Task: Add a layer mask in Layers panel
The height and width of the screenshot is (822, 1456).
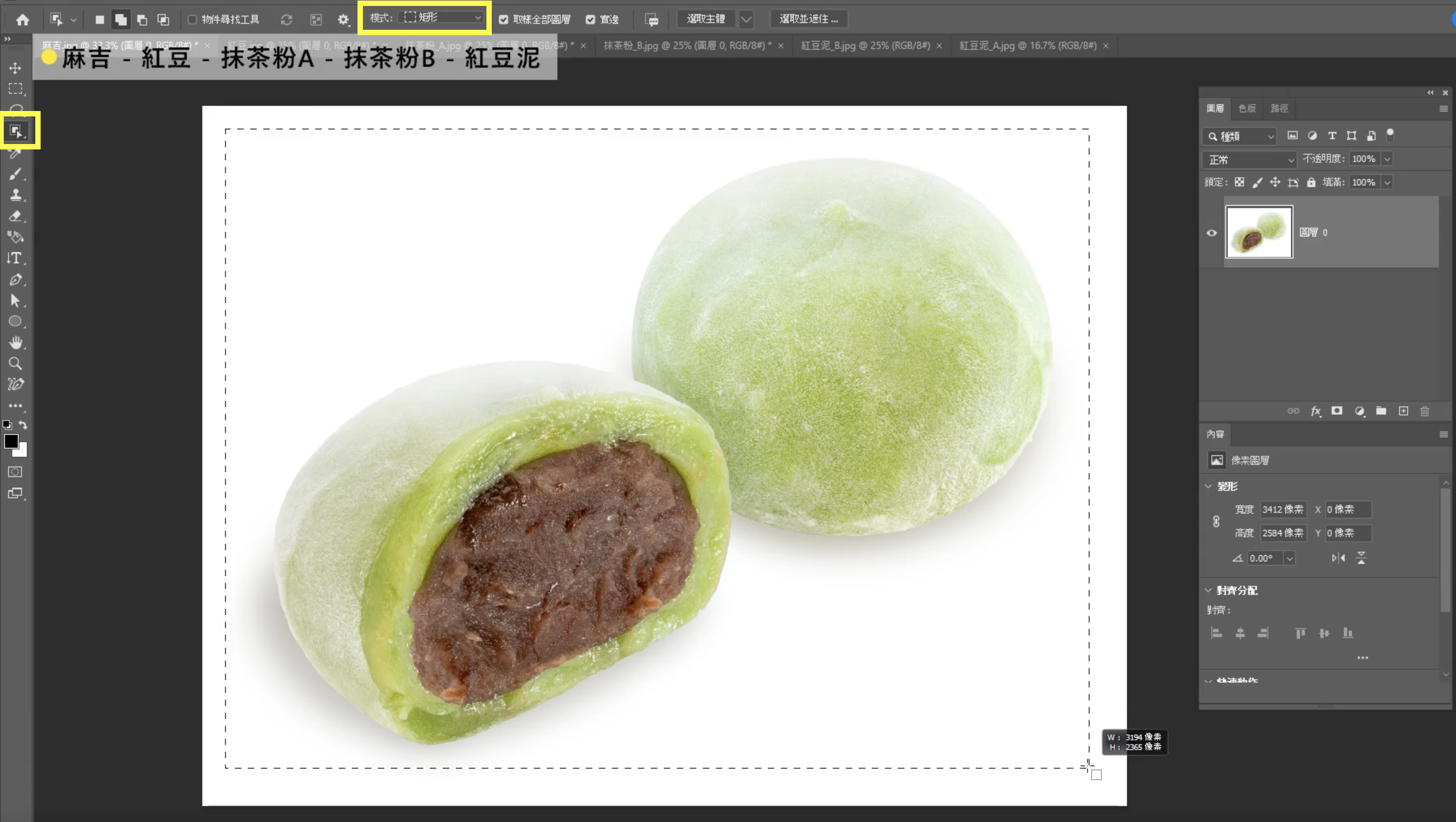Action: click(x=1337, y=412)
